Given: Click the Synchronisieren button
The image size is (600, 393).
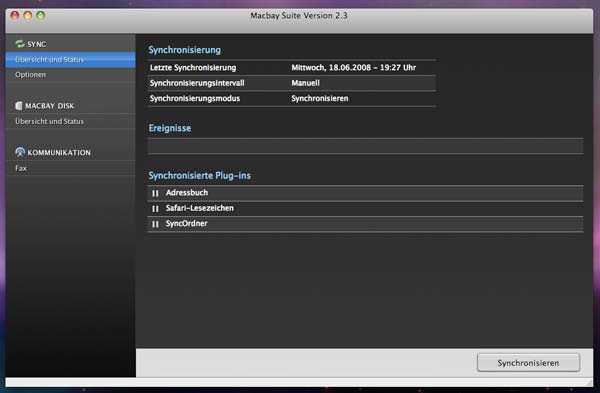Looking at the screenshot, I should [x=528, y=362].
